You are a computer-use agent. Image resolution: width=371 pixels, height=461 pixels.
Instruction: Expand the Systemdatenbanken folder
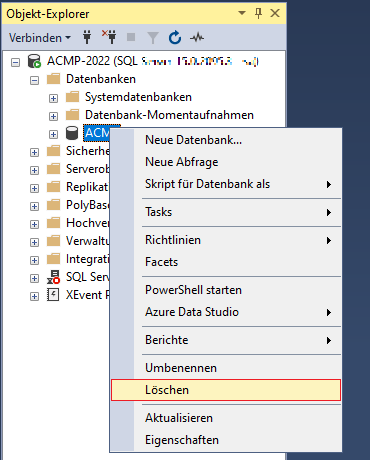click(x=53, y=98)
